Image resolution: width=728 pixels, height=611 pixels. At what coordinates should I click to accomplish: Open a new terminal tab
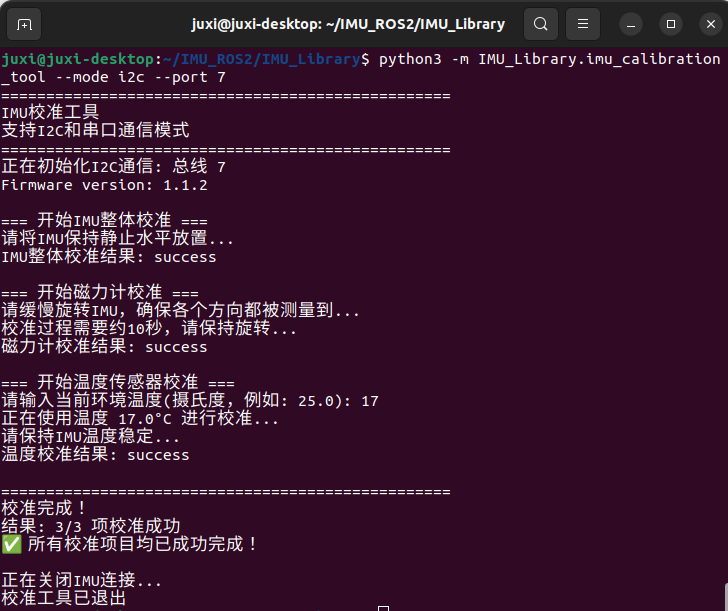24,24
